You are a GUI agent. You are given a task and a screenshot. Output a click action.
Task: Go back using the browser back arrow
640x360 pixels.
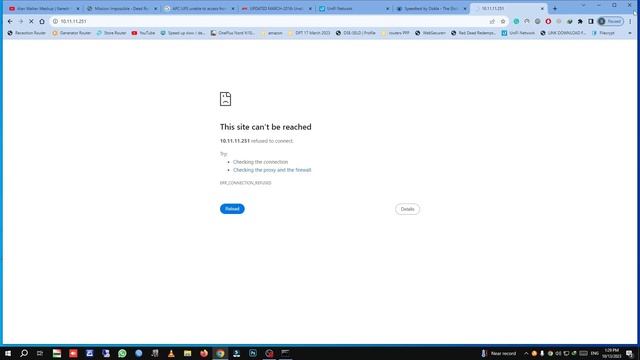tap(10, 21)
